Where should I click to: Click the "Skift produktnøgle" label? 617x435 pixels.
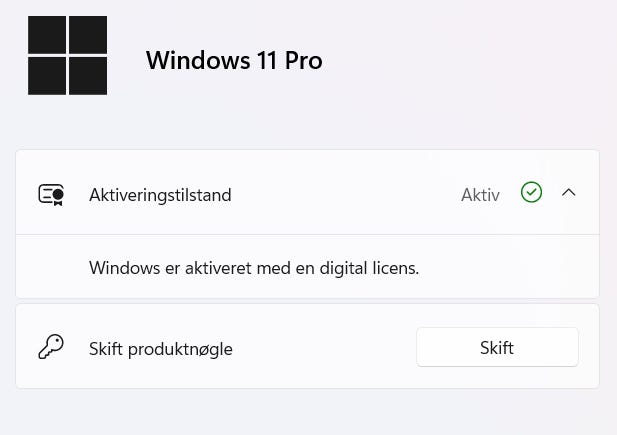coord(161,349)
